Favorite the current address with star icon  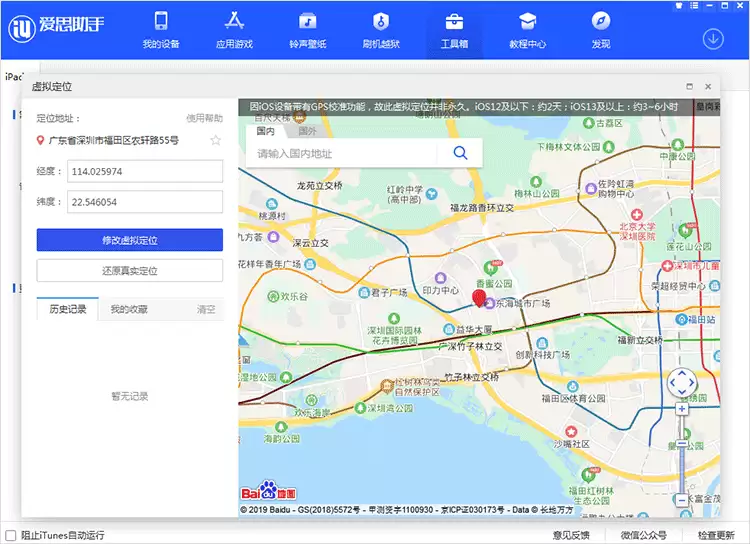[216, 140]
